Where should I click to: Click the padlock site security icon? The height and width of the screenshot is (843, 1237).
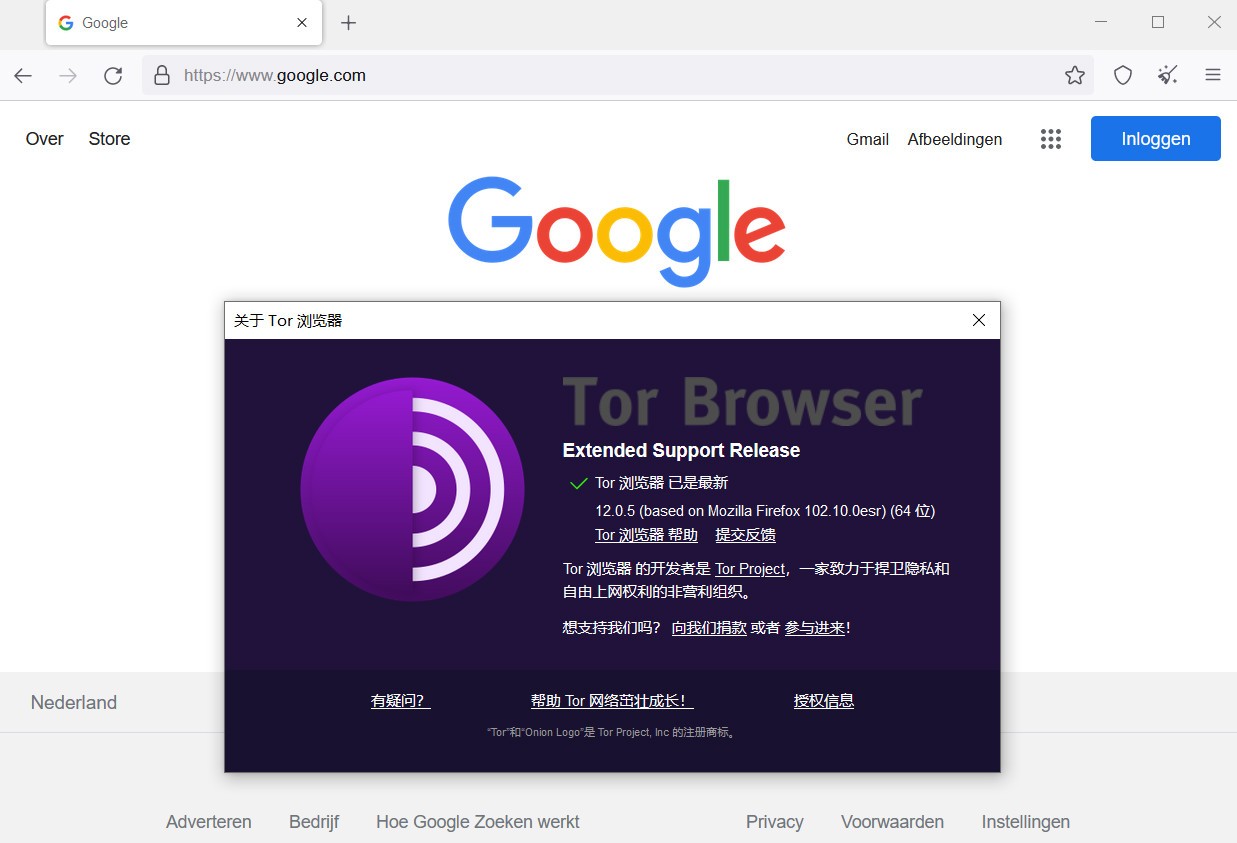pos(161,76)
